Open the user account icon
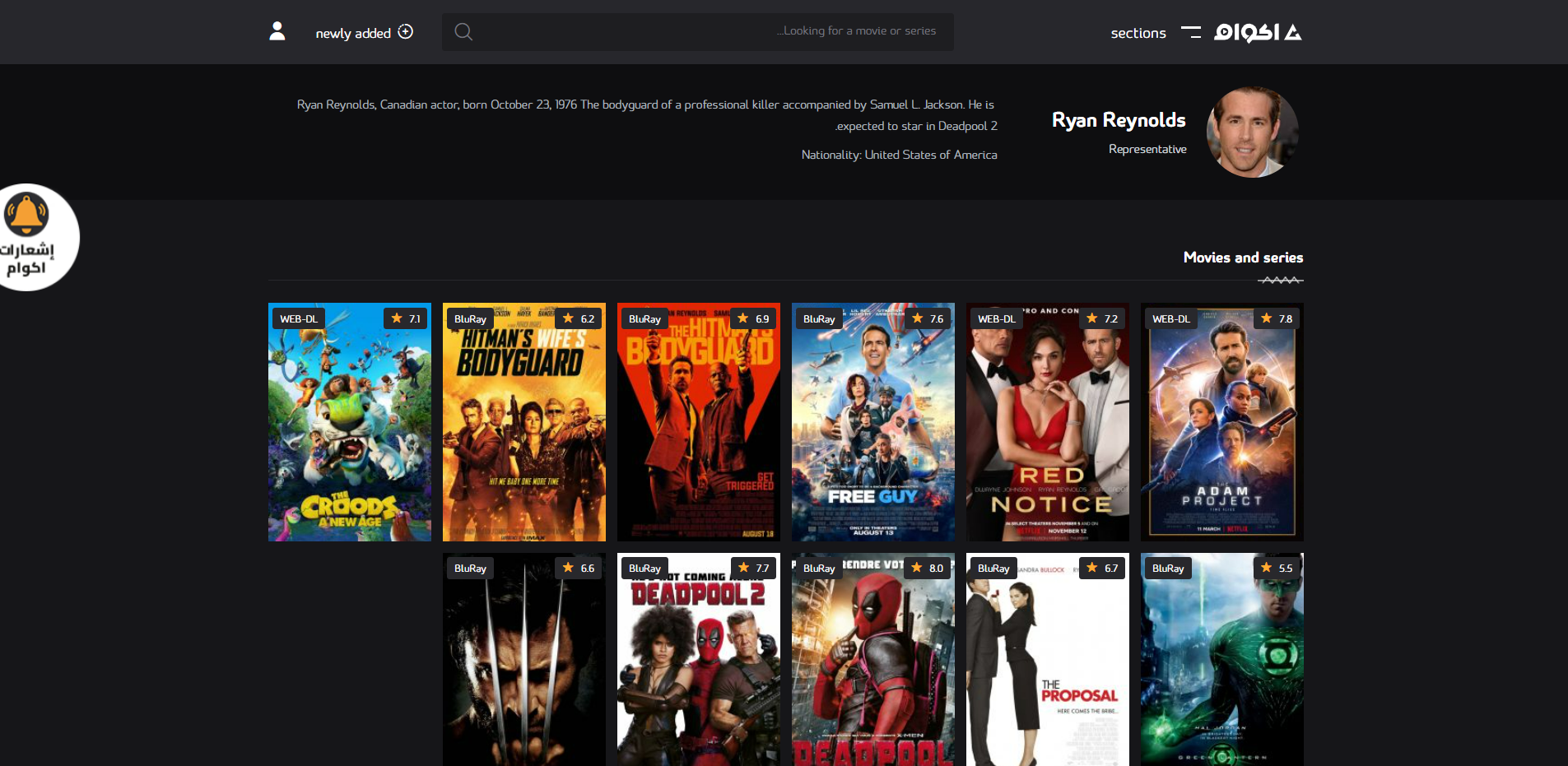This screenshot has width=1568, height=766. [277, 31]
